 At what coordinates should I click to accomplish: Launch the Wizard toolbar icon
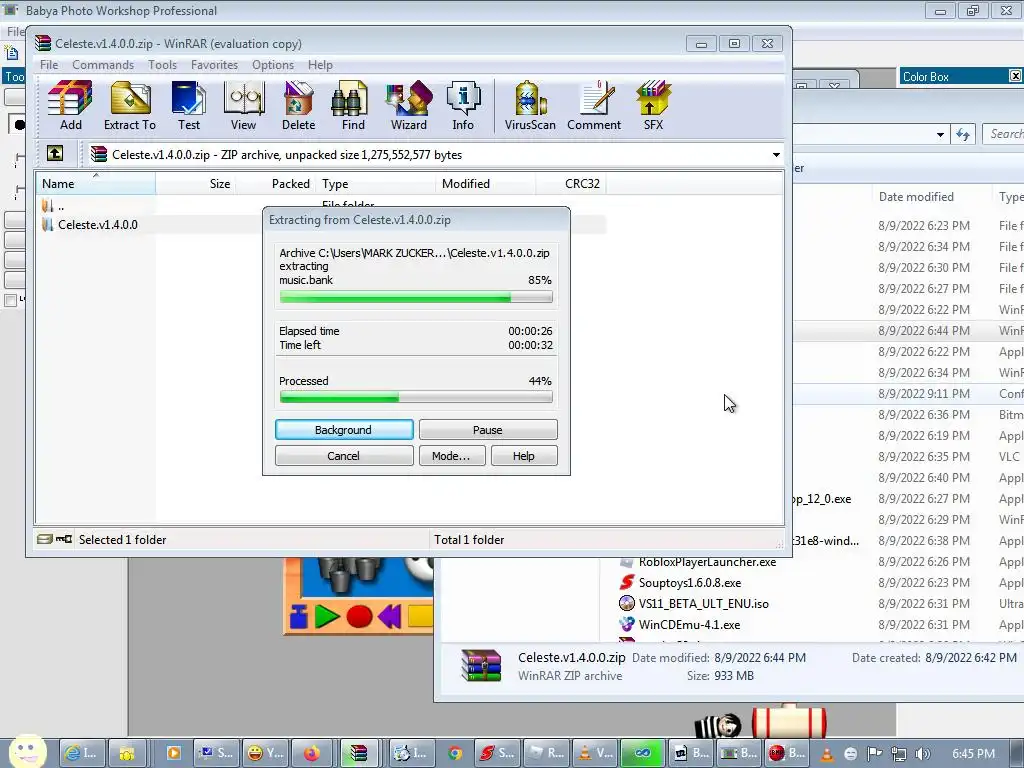coord(409,105)
